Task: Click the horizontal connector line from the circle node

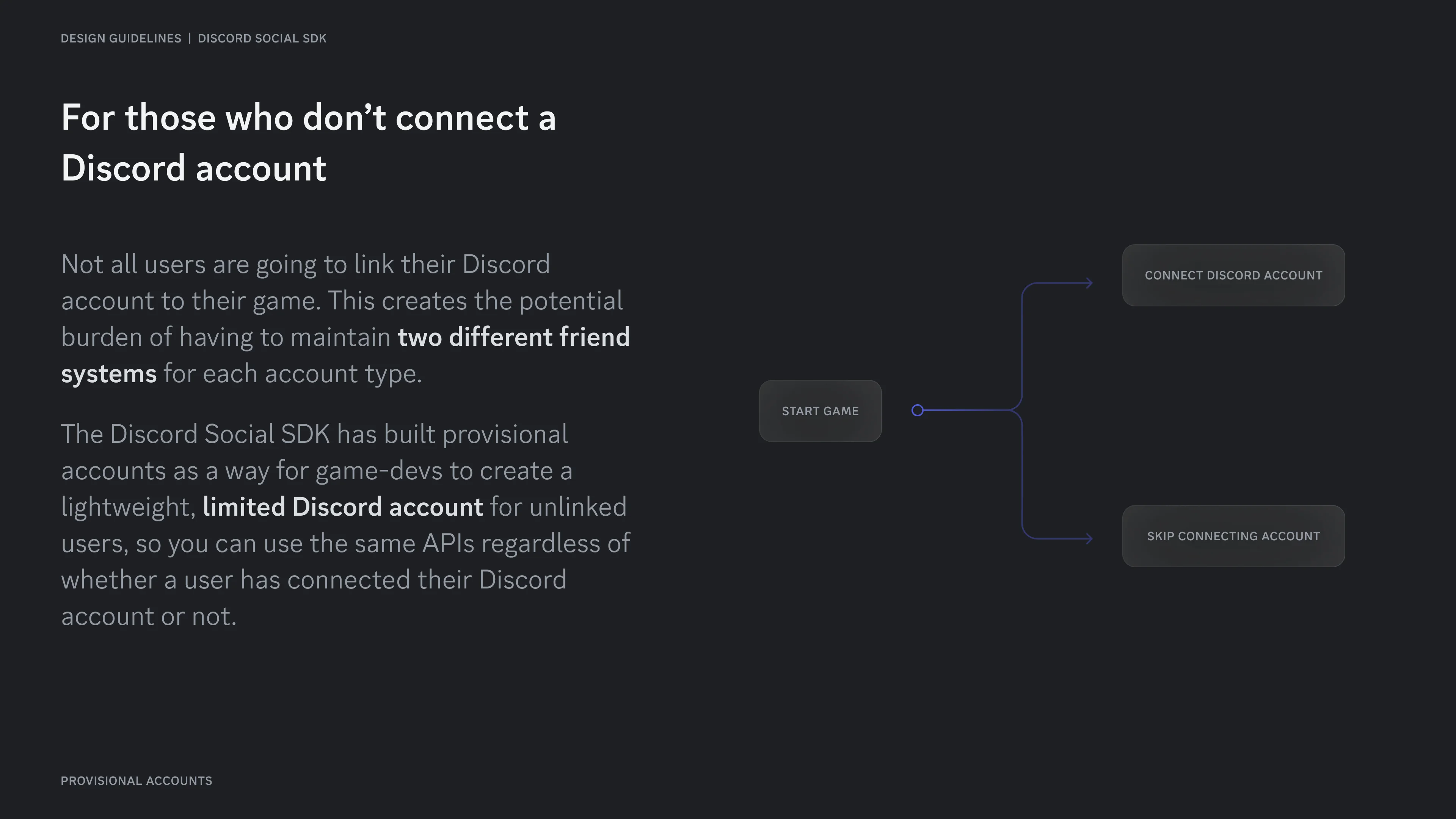Action: [966, 410]
